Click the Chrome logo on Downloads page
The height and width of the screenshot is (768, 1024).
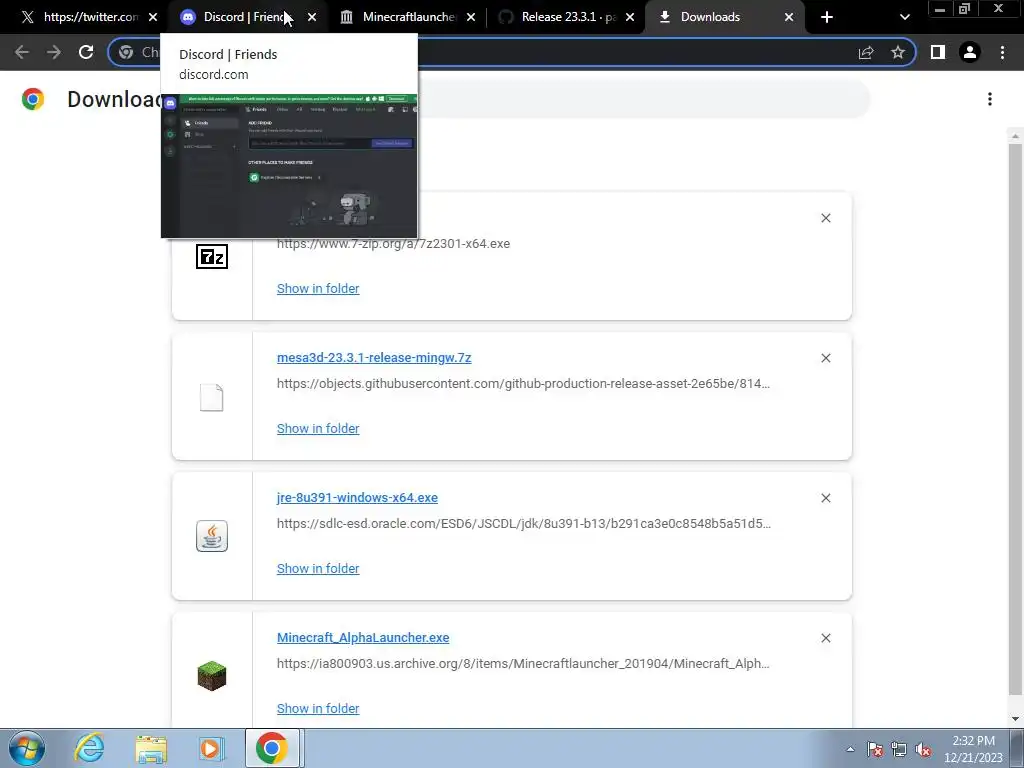[33, 99]
